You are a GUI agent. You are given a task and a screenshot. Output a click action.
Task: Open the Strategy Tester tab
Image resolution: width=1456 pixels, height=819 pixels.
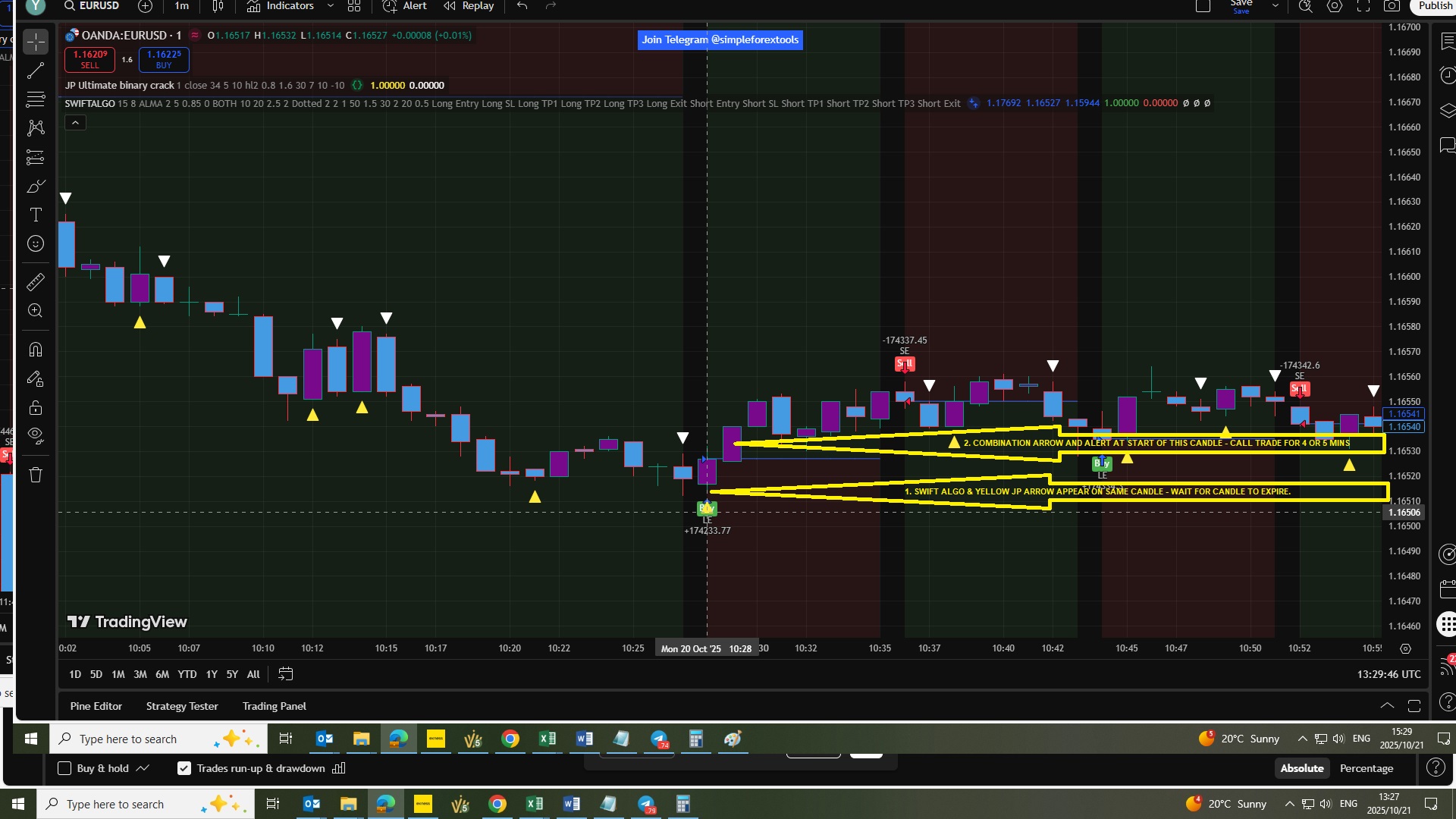(182, 706)
